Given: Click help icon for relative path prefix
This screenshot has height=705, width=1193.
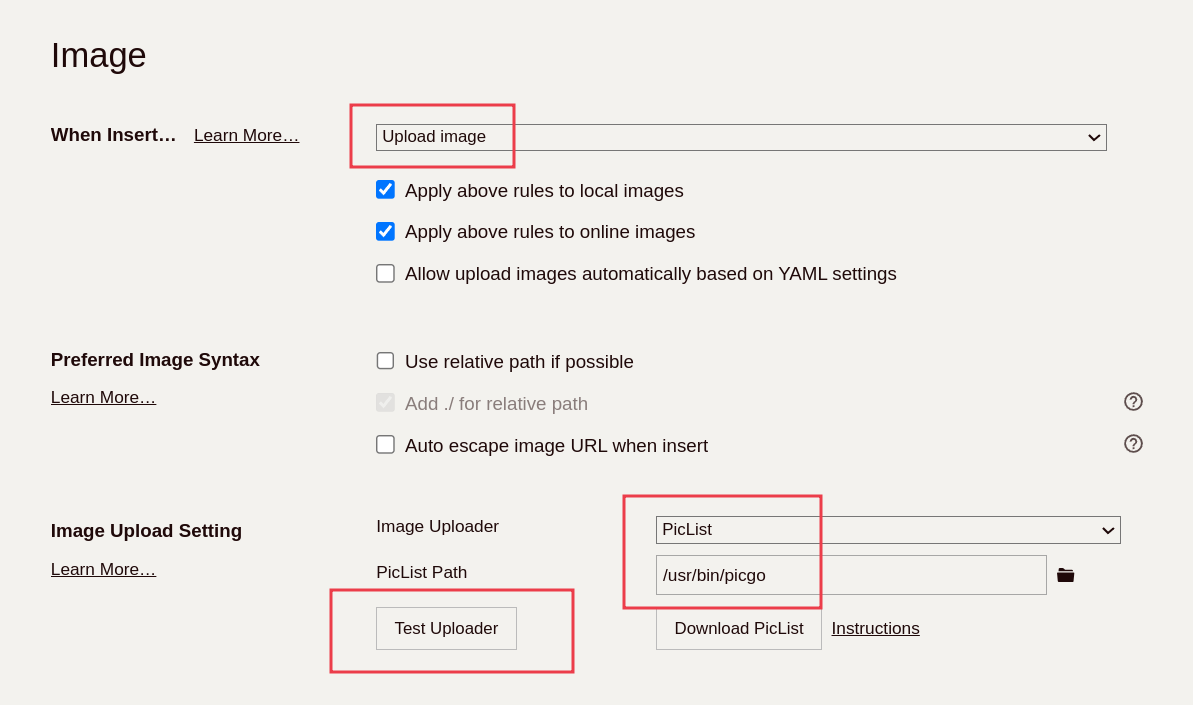Looking at the screenshot, I should click(x=1133, y=402).
